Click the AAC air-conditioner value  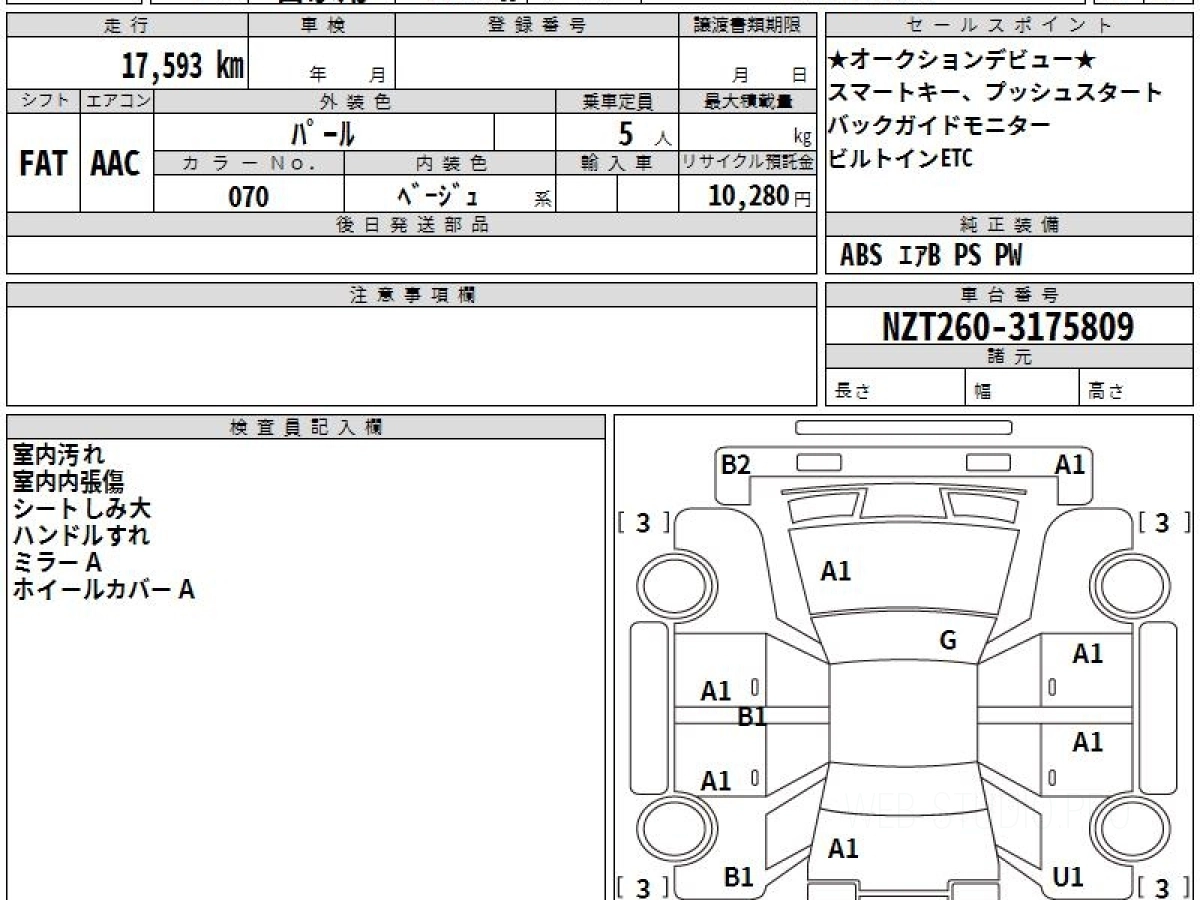(x=116, y=163)
